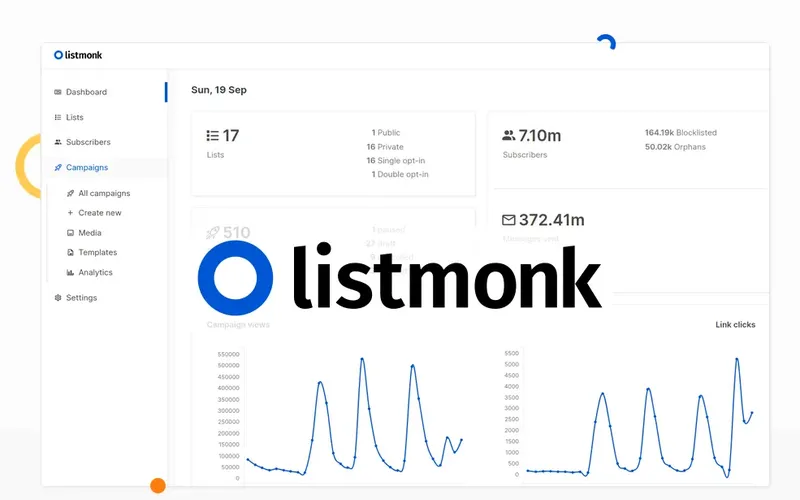Image resolution: width=800 pixels, height=500 pixels.
Task: Click the subscribers icon next to 7.10m
Action: point(509,135)
